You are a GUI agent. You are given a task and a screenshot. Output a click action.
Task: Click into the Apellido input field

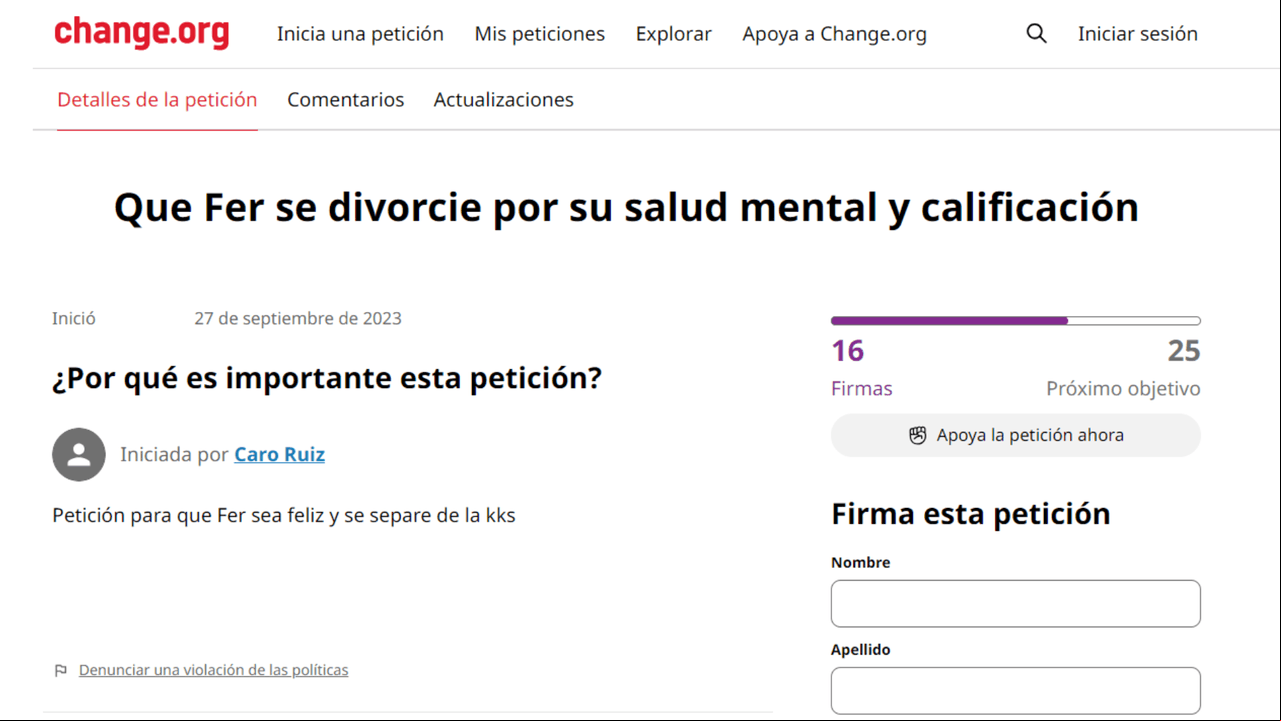click(x=1015, y=691)
